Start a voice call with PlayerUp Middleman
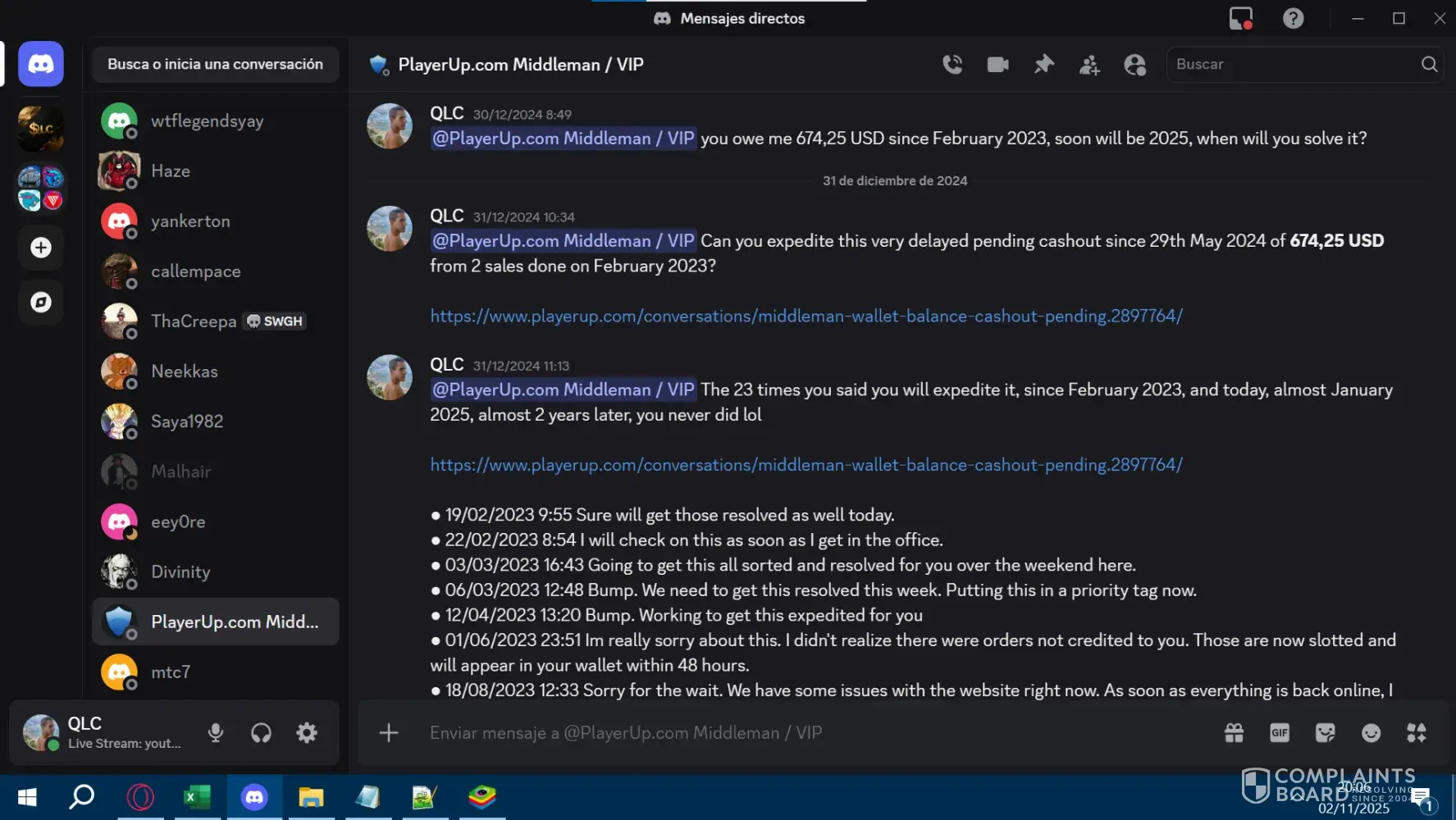1456x820 pixels. (952, 64)
